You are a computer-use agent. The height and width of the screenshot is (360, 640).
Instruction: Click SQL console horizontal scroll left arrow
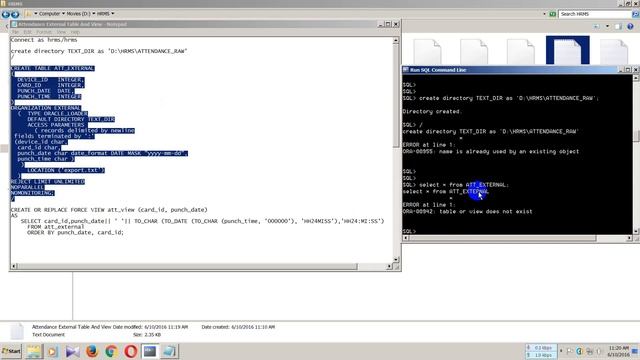click(x=406, y=238)
